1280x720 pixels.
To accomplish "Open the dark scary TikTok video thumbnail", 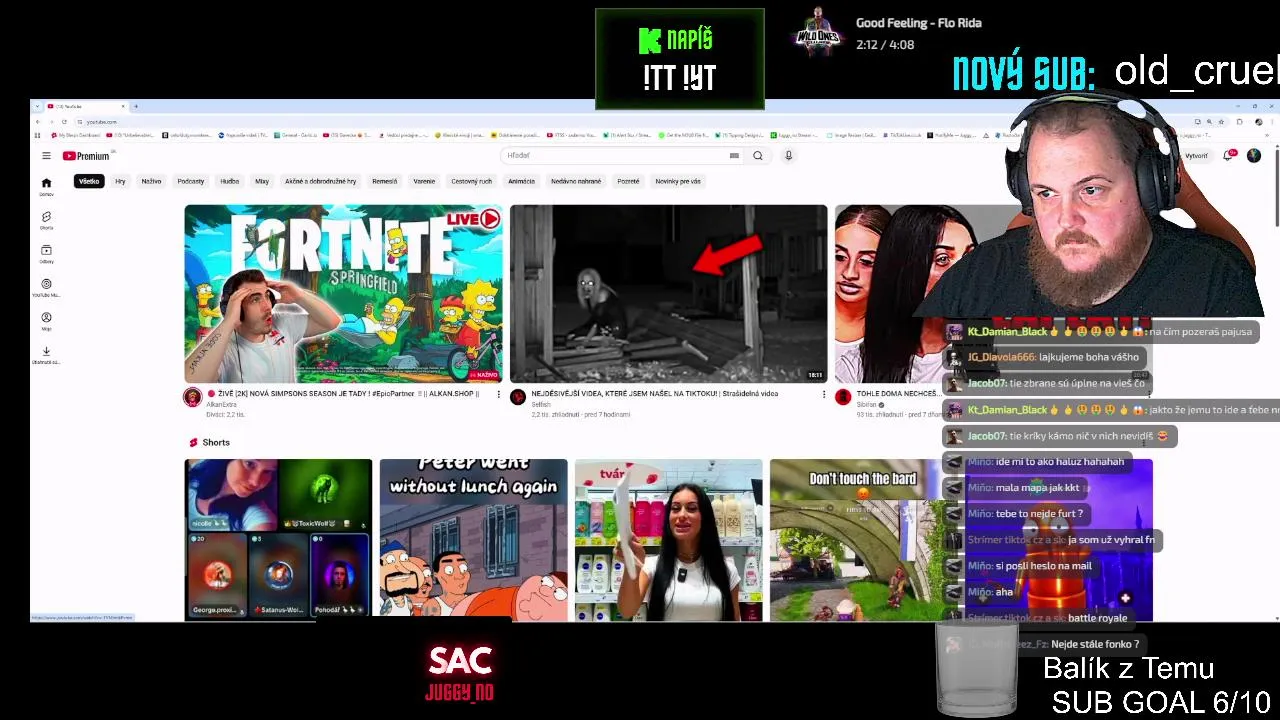I will click(x=668, y=294).
